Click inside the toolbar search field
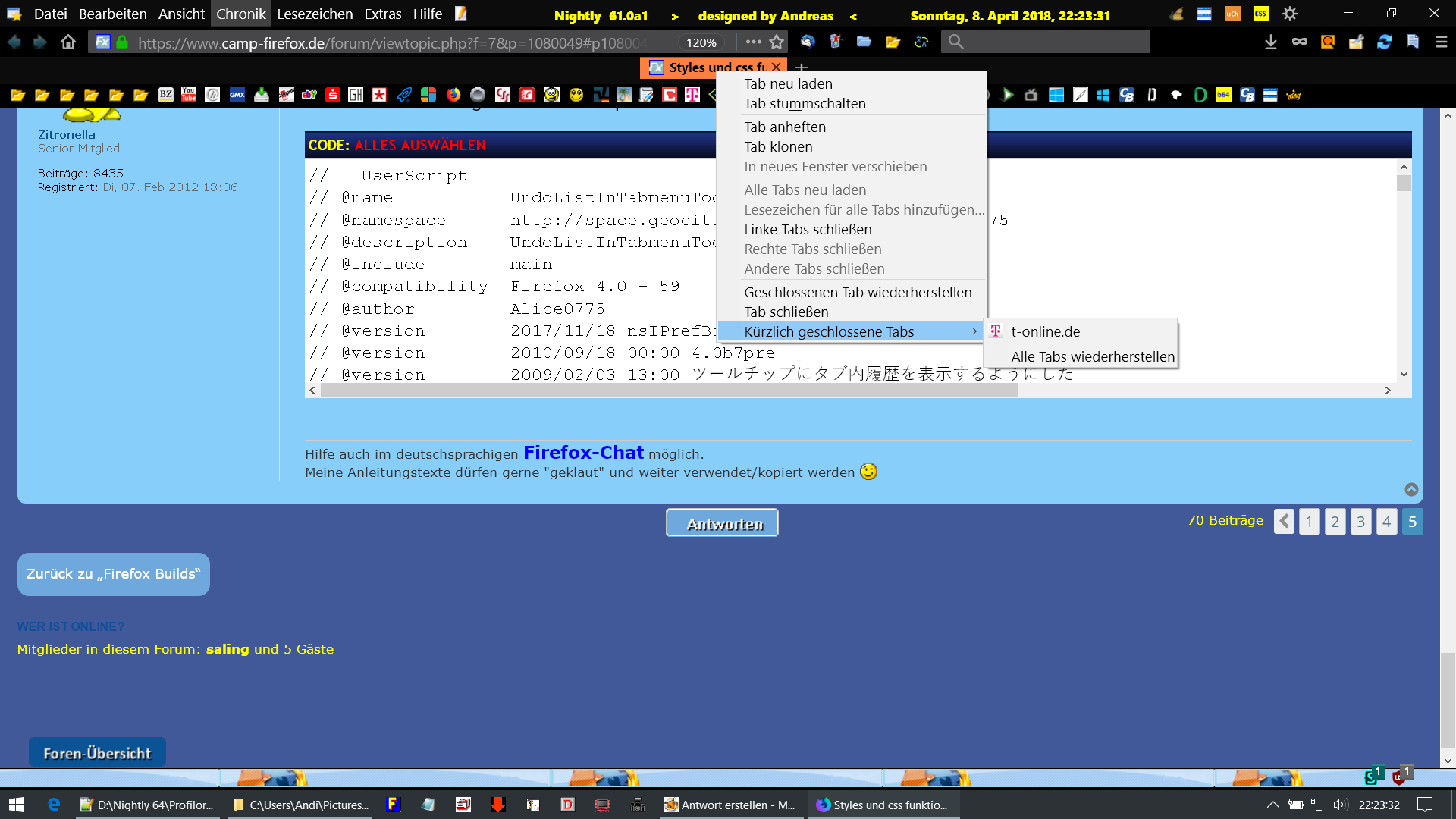This screenshot has height=819, width=1456. click(1054, 42)
